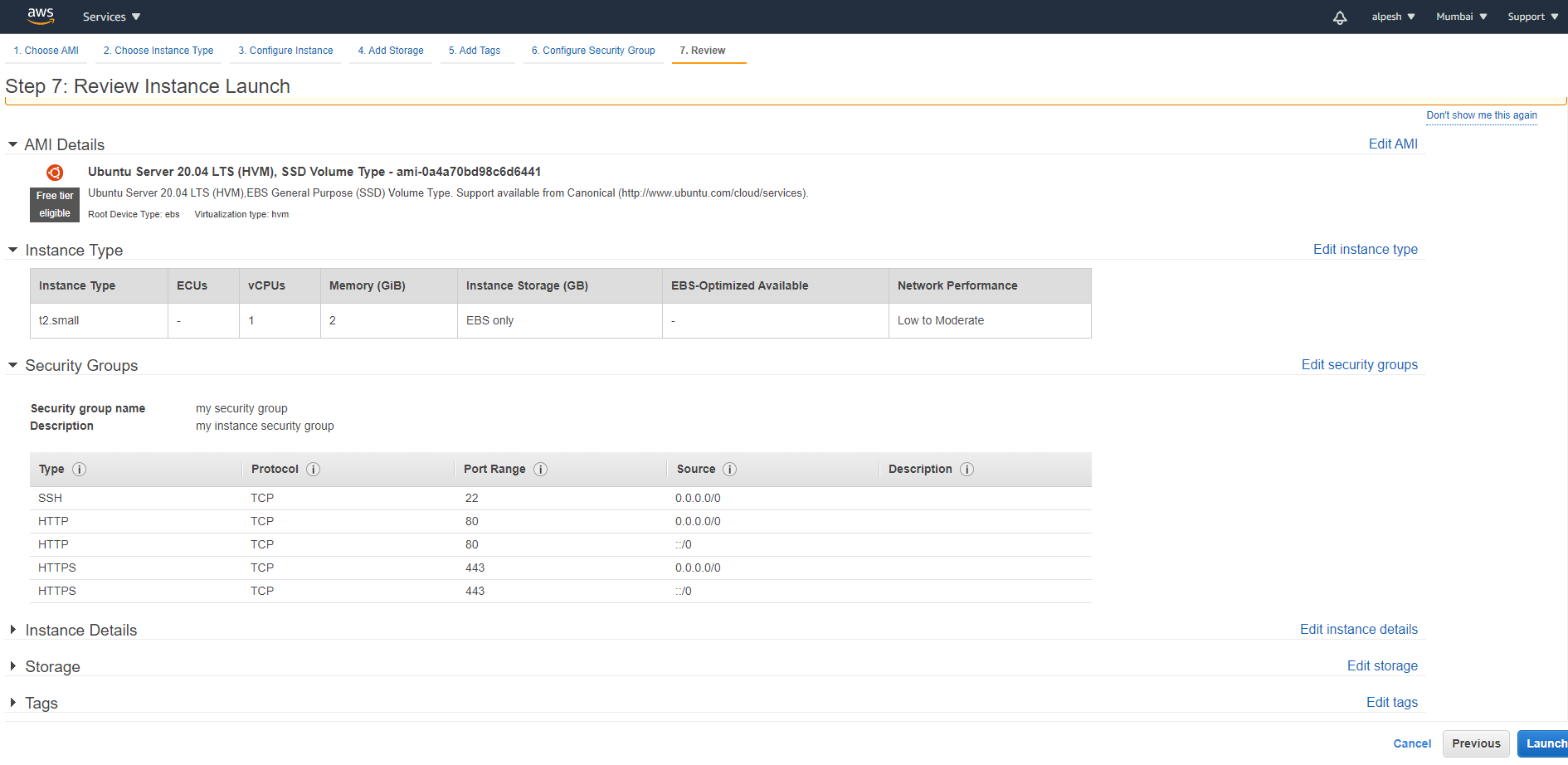This screenshot has width=1568, height=765.
Task: Click the AWS logo home icon
Action: tap(41, 16)
